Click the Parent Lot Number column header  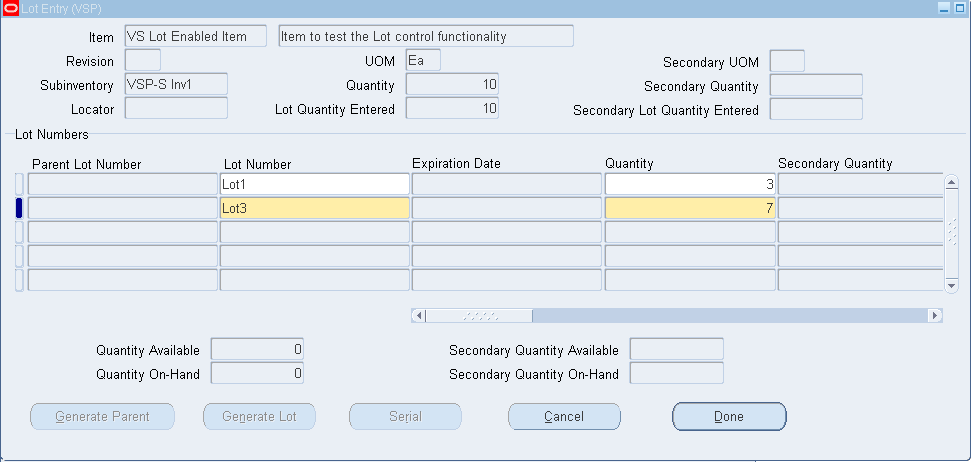click(87, 164)
